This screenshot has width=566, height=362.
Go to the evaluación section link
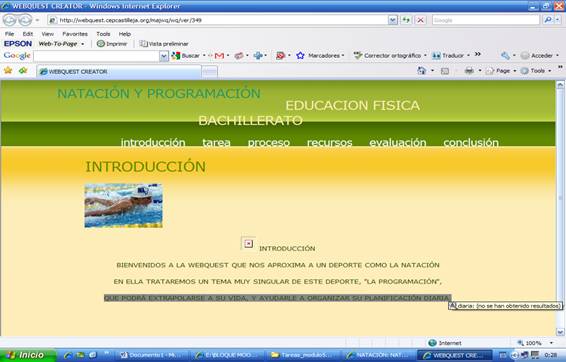click(397, 143)
